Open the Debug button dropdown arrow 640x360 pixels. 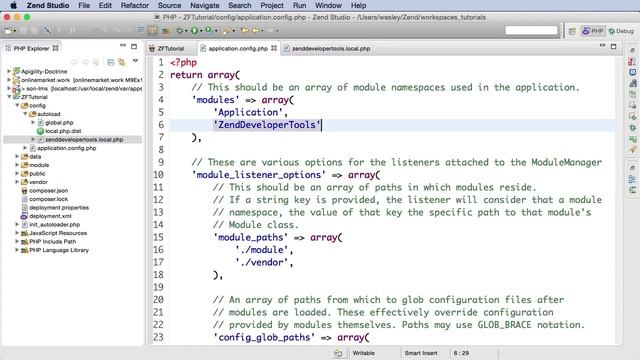(186, 31)
